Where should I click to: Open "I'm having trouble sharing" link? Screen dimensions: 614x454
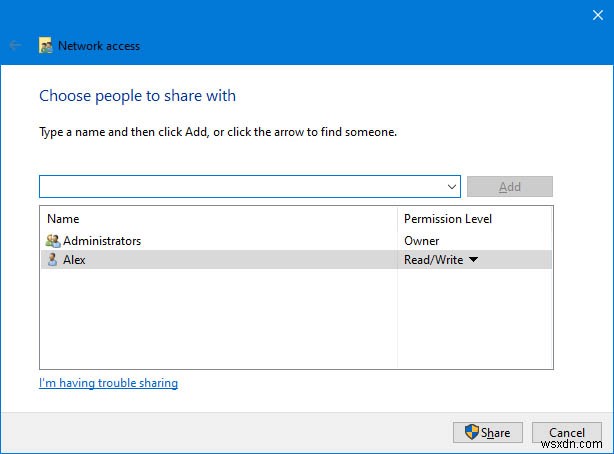point(108,383)
